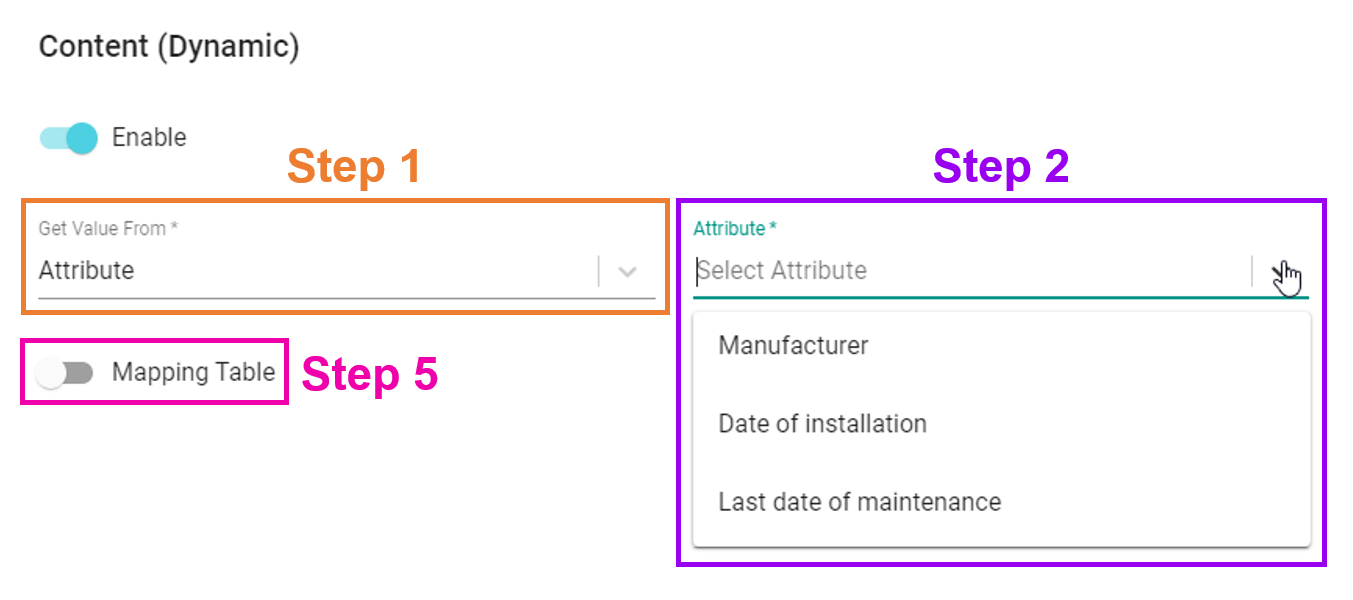Click the Content (Dynamic) section heading
Screen dimensions: 1353x600
click(169, 47)
